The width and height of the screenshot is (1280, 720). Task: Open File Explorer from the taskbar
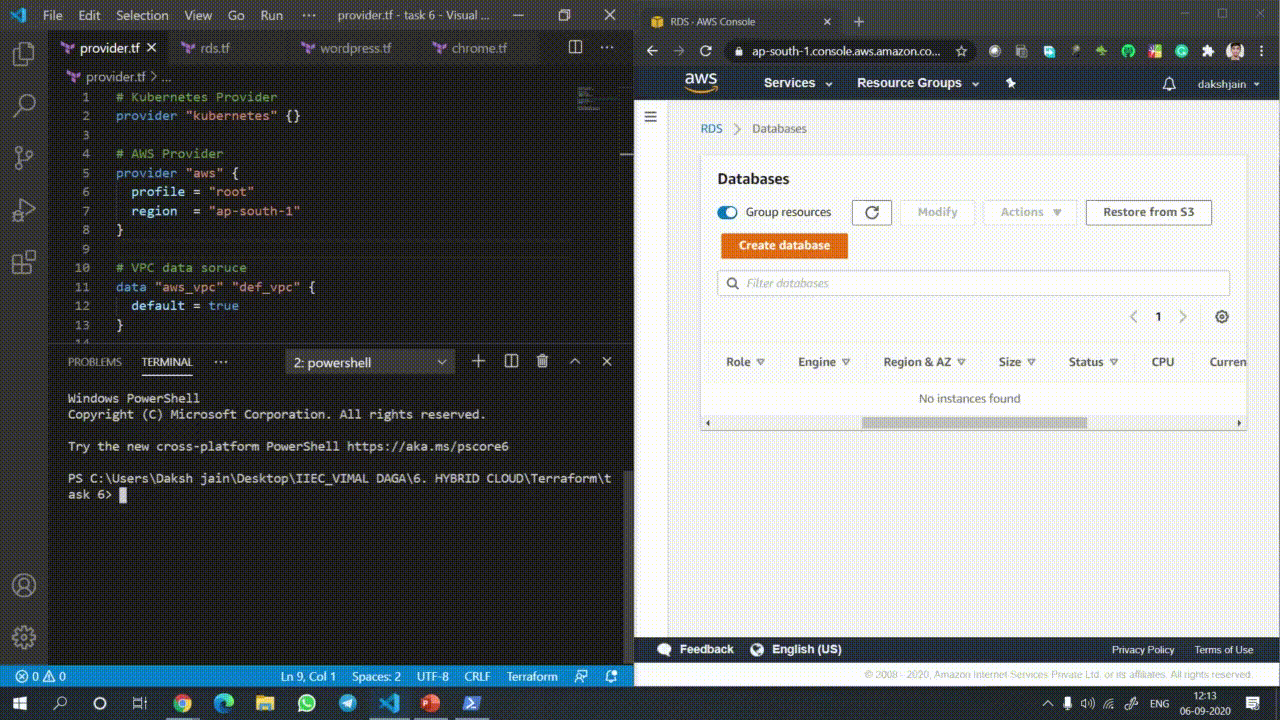[x=265, y=703]
